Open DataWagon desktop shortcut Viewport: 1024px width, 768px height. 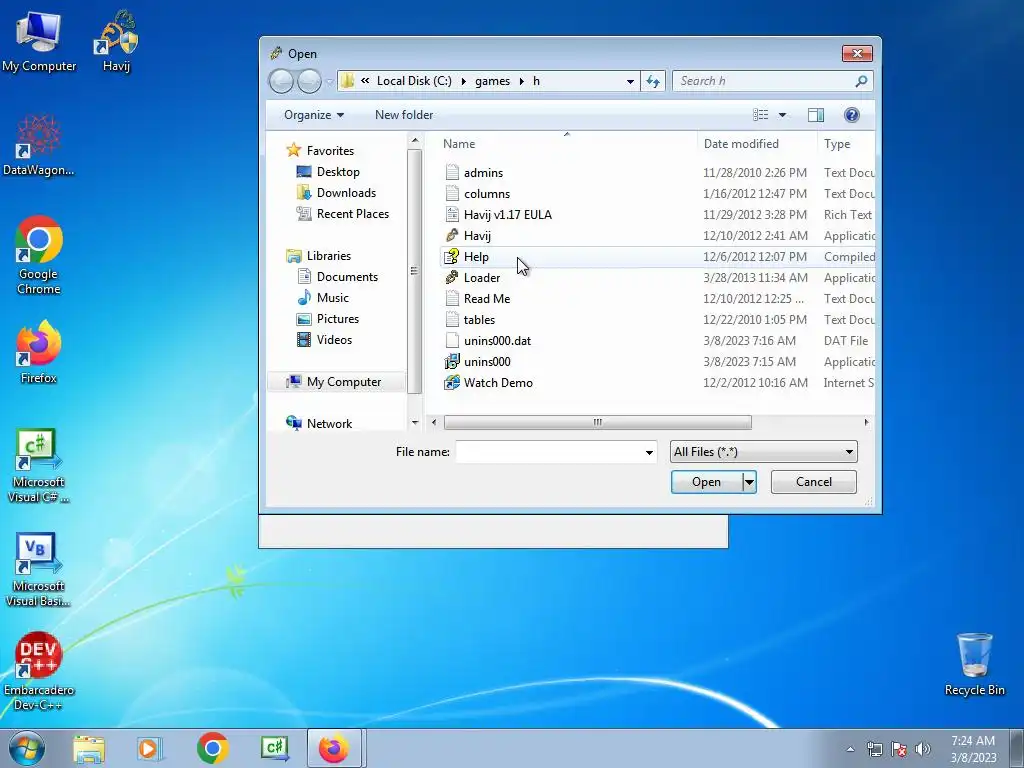click(x=39, y=146)
